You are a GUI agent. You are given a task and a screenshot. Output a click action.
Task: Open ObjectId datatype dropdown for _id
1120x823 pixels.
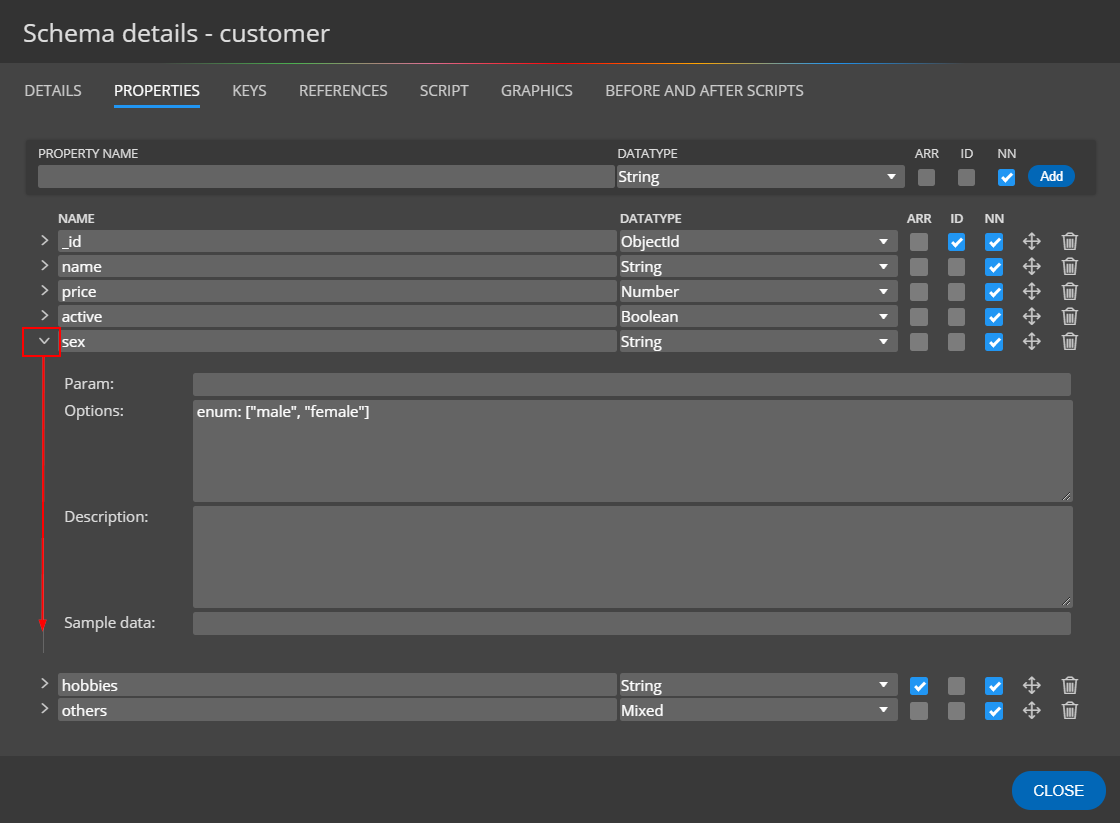pyautogui.click(x=758, y=241)
